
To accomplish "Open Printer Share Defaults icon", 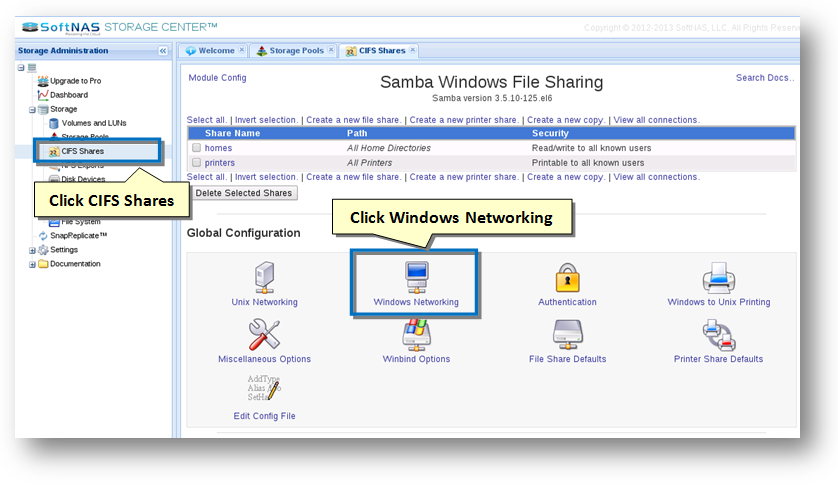I will (719, 335).
